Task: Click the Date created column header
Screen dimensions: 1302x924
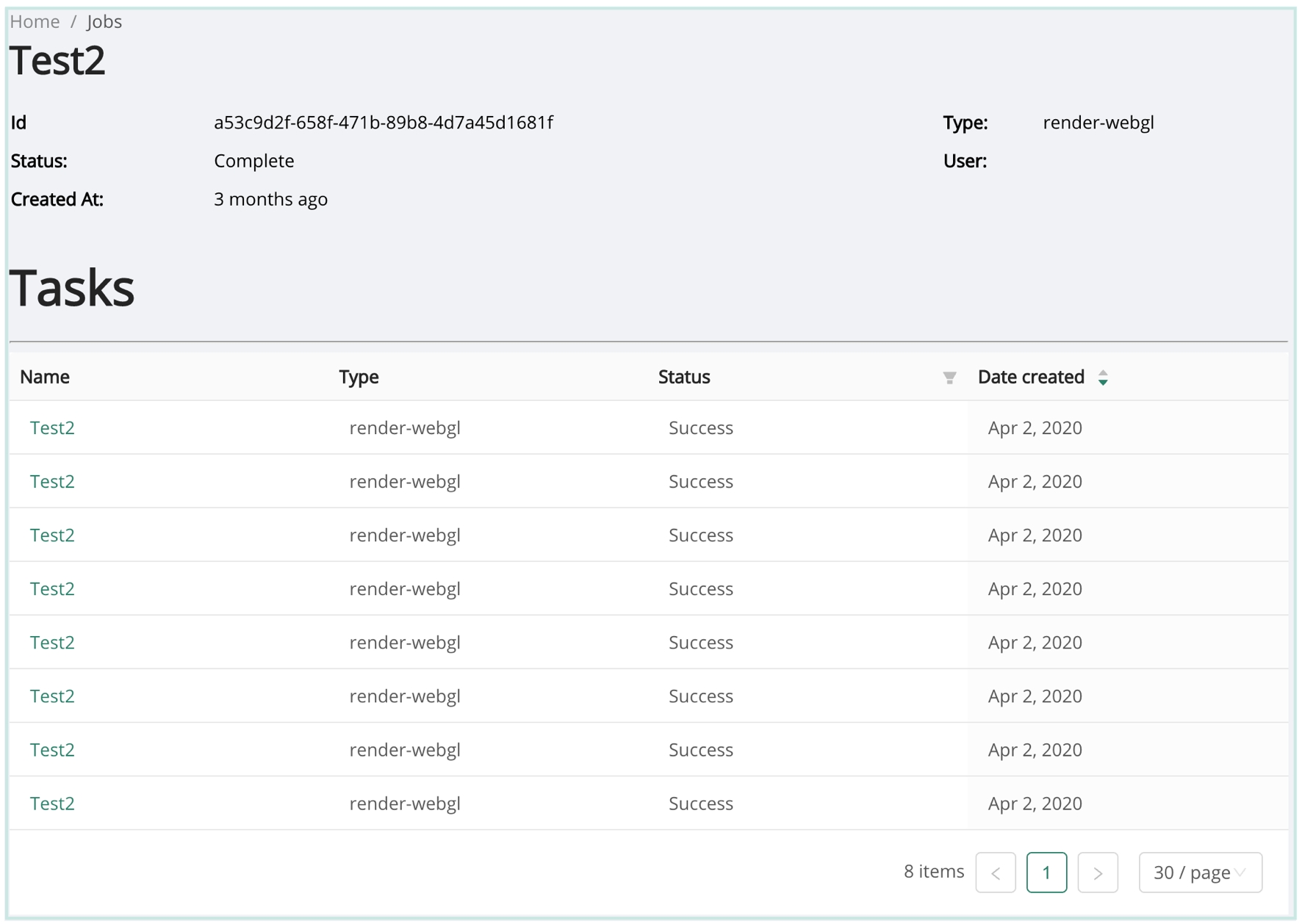Action: 1030,378
